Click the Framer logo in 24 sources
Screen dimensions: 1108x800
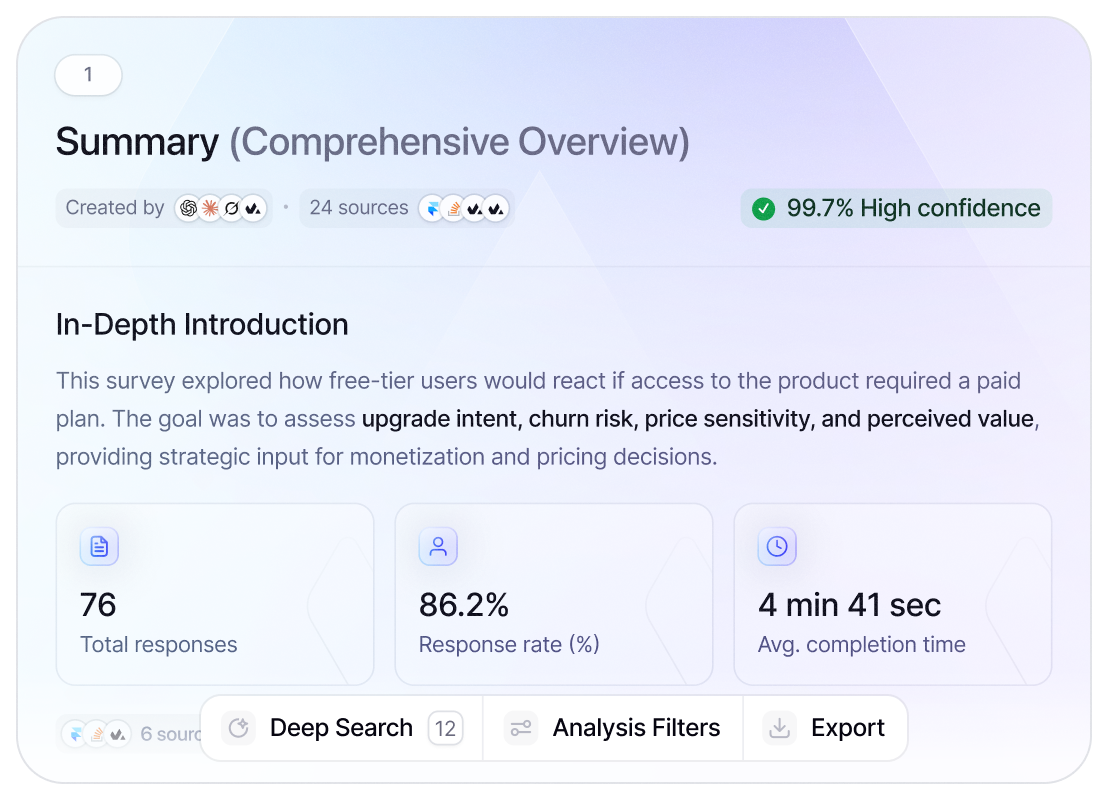click(x=431, y=208)
